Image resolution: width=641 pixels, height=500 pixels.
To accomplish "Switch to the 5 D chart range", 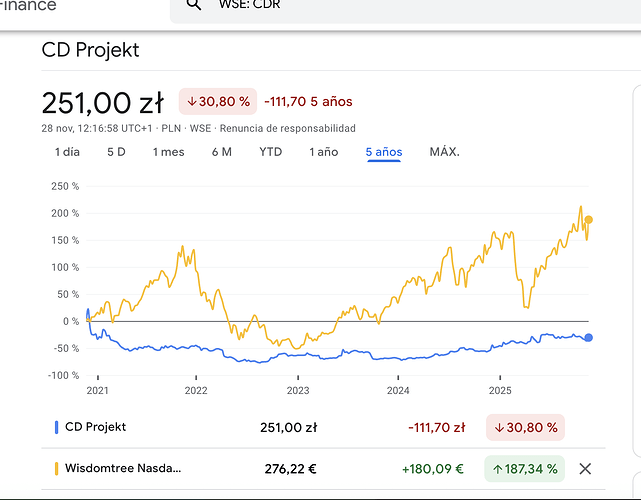I will (116, 152).
